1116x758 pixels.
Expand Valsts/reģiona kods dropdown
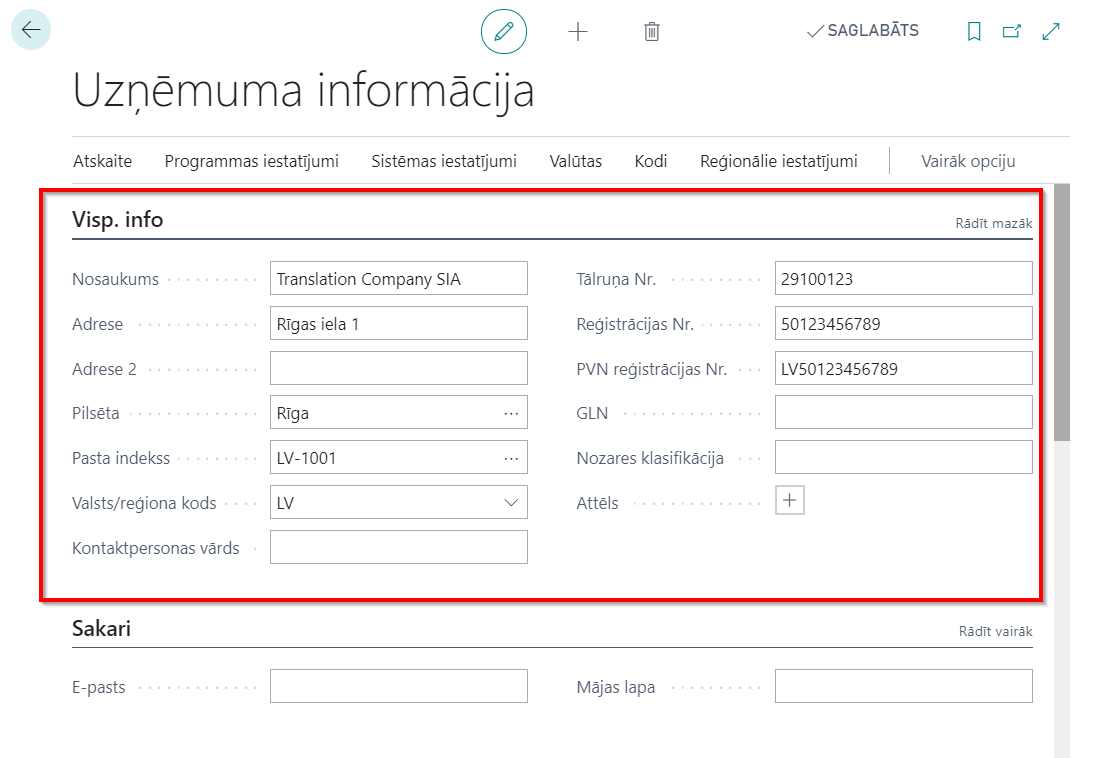coord(511,502)
